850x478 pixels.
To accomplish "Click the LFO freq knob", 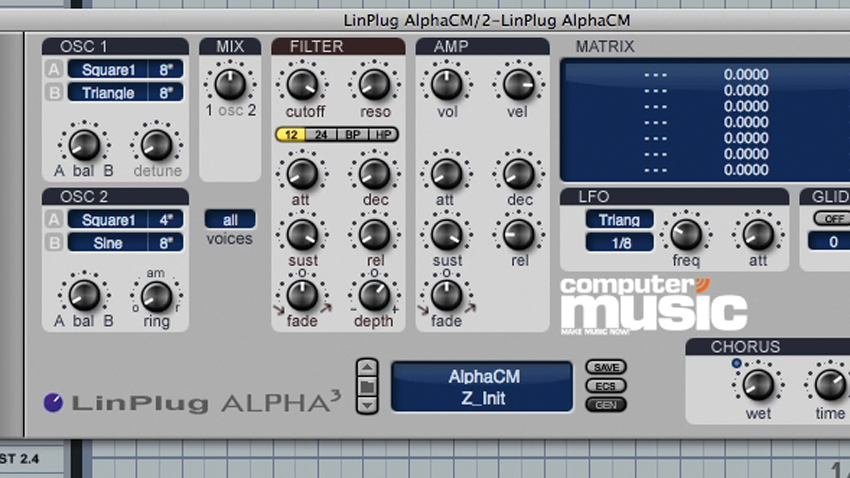I will click(686, 235).
